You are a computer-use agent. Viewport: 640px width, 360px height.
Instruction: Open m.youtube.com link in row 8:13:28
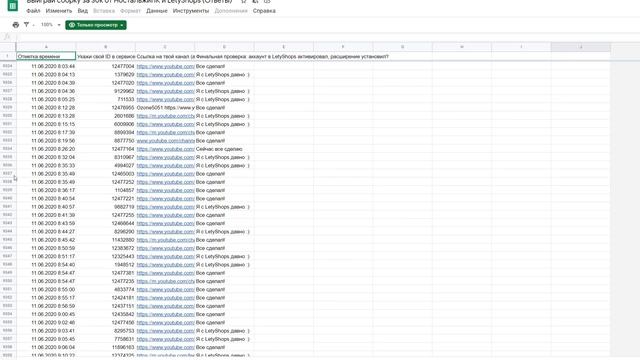click(x=165, y=116)
